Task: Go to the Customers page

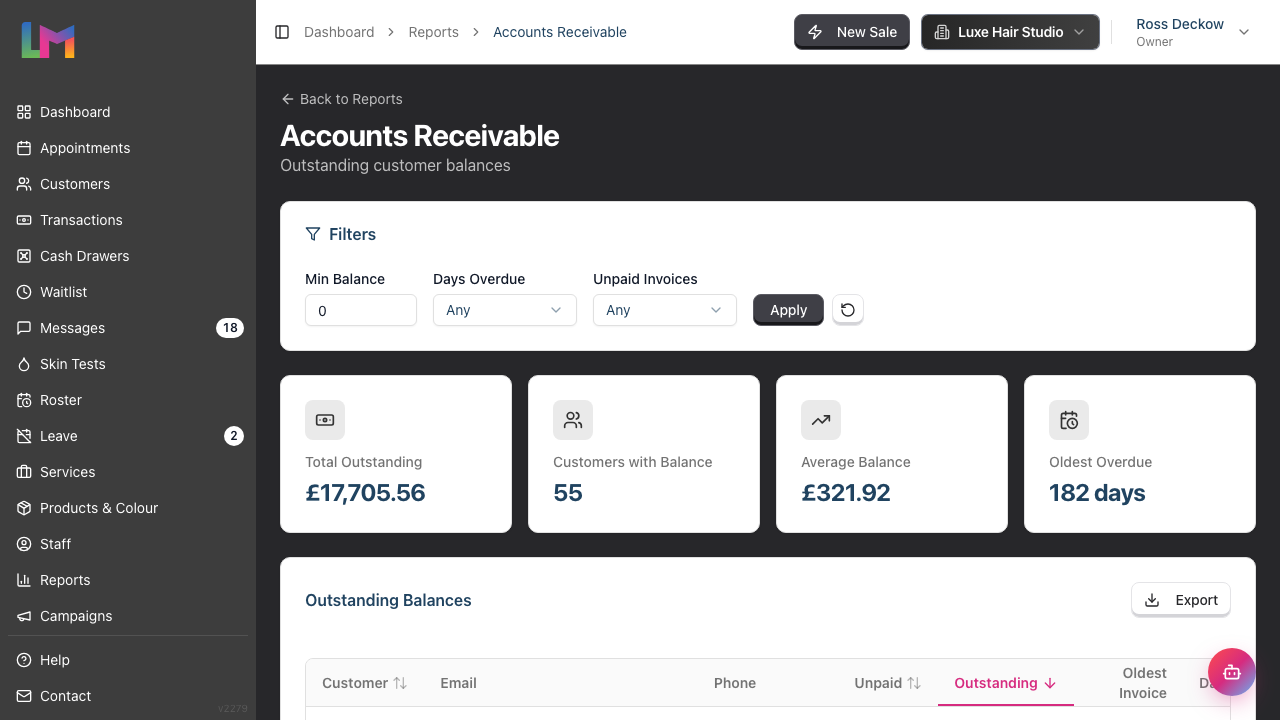Action: coord(128,184)
